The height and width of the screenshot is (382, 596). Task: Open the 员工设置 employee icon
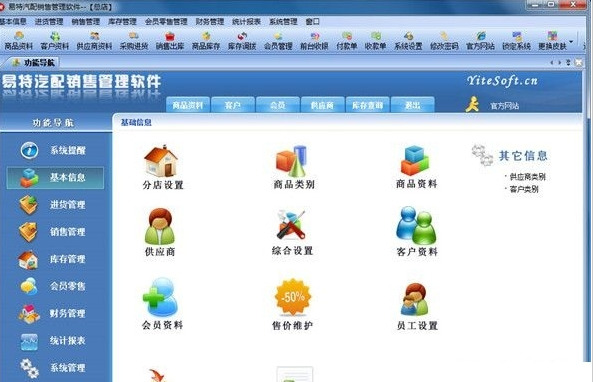click(x=415, y=299)
